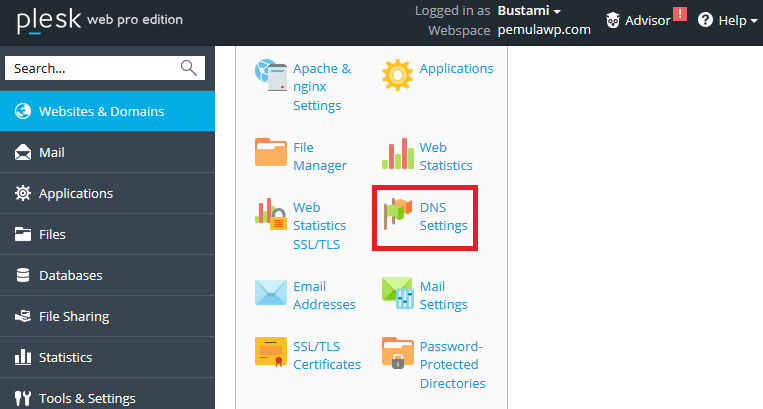Click the Web Statistics chart icon
The width and height of the screenshot is (763, 409).
tap(398, 154)
